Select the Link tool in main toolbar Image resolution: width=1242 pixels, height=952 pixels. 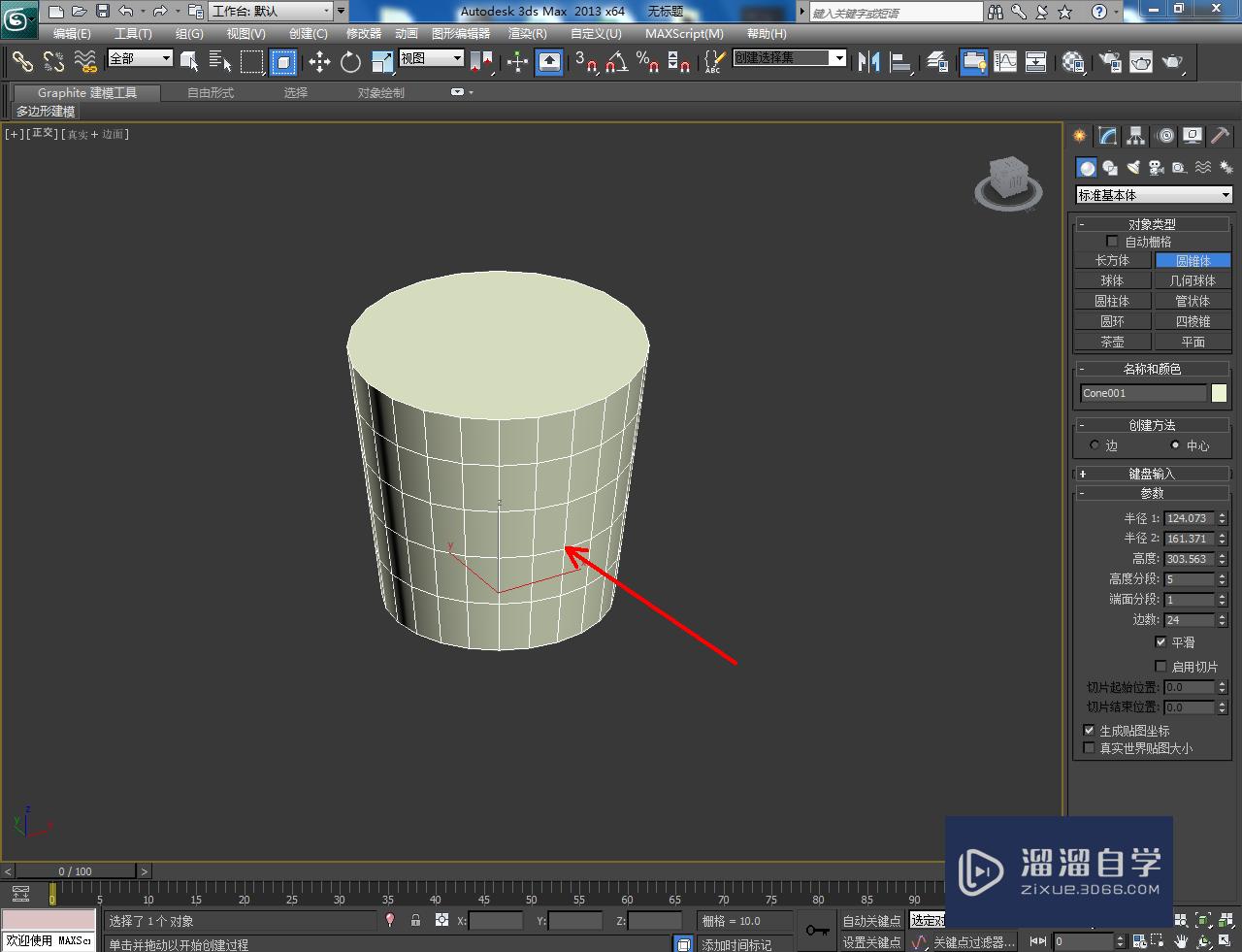pyautogui.click(x=21, y=62)
